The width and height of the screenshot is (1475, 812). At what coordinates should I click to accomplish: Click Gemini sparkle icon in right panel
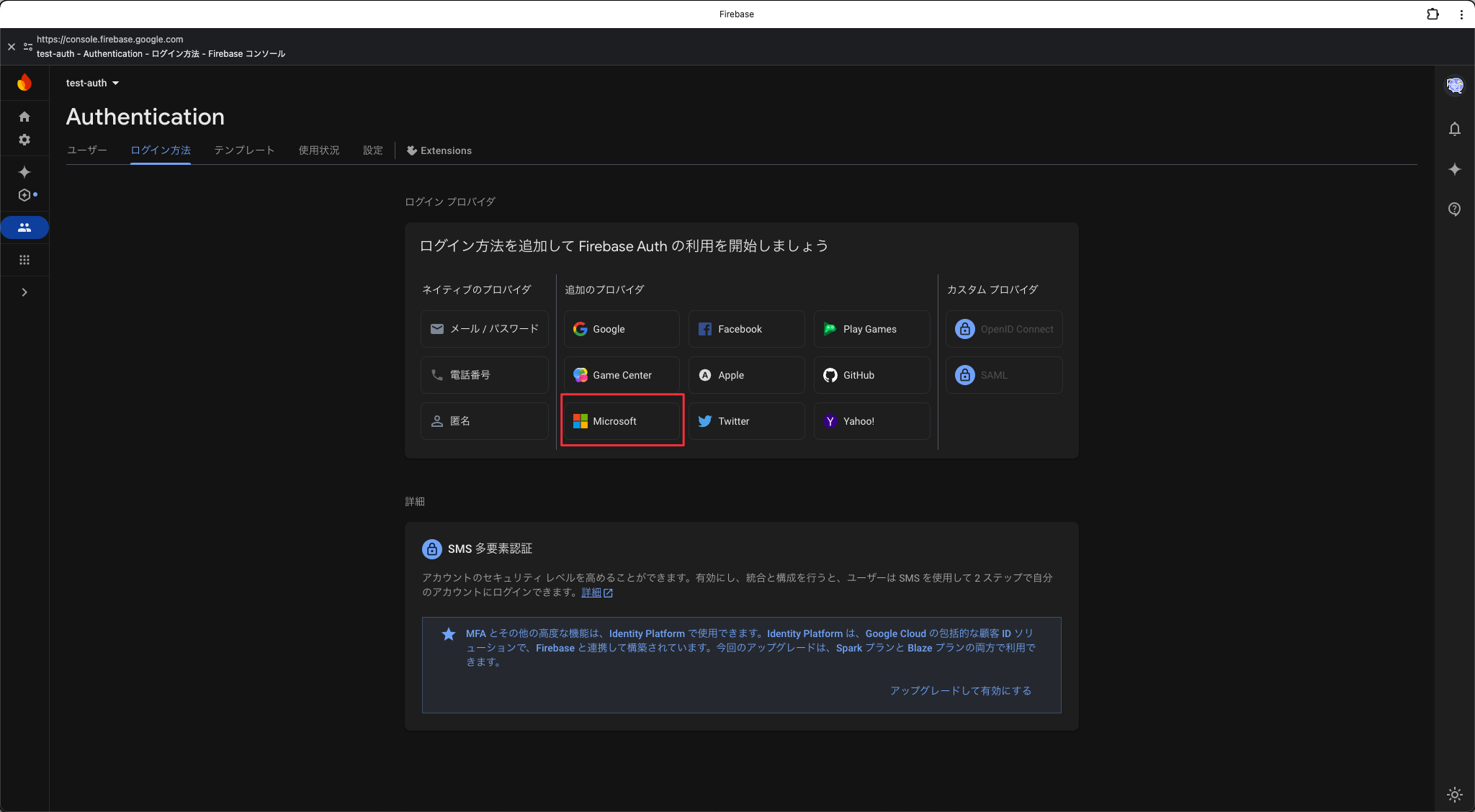coord(1454,169)
